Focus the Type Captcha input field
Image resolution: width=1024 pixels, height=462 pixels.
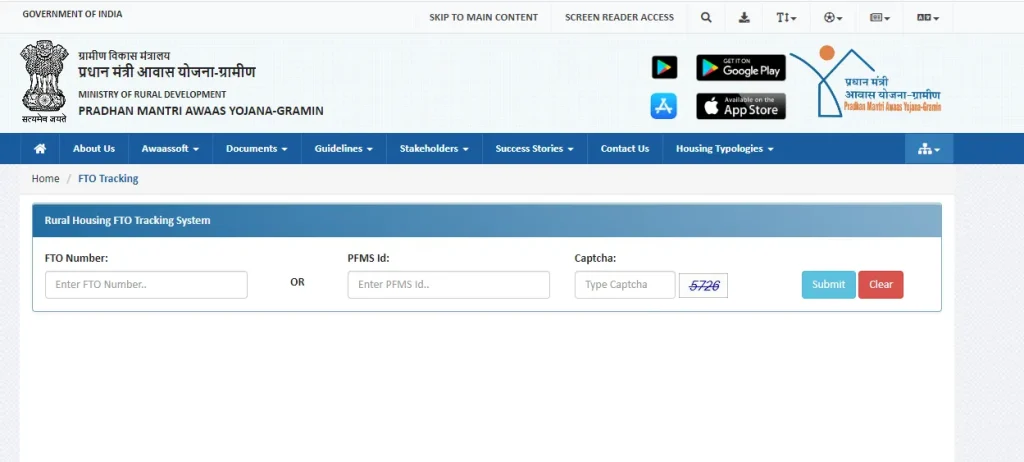tap(625, 285)
